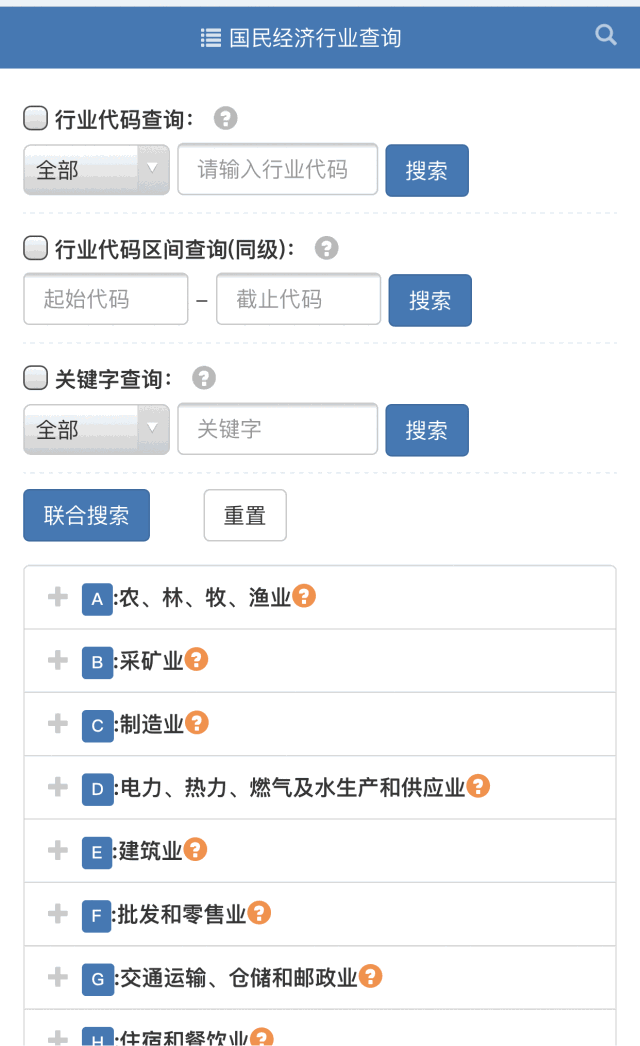
Task: Click the list icon beside page title
Action: 210,38
